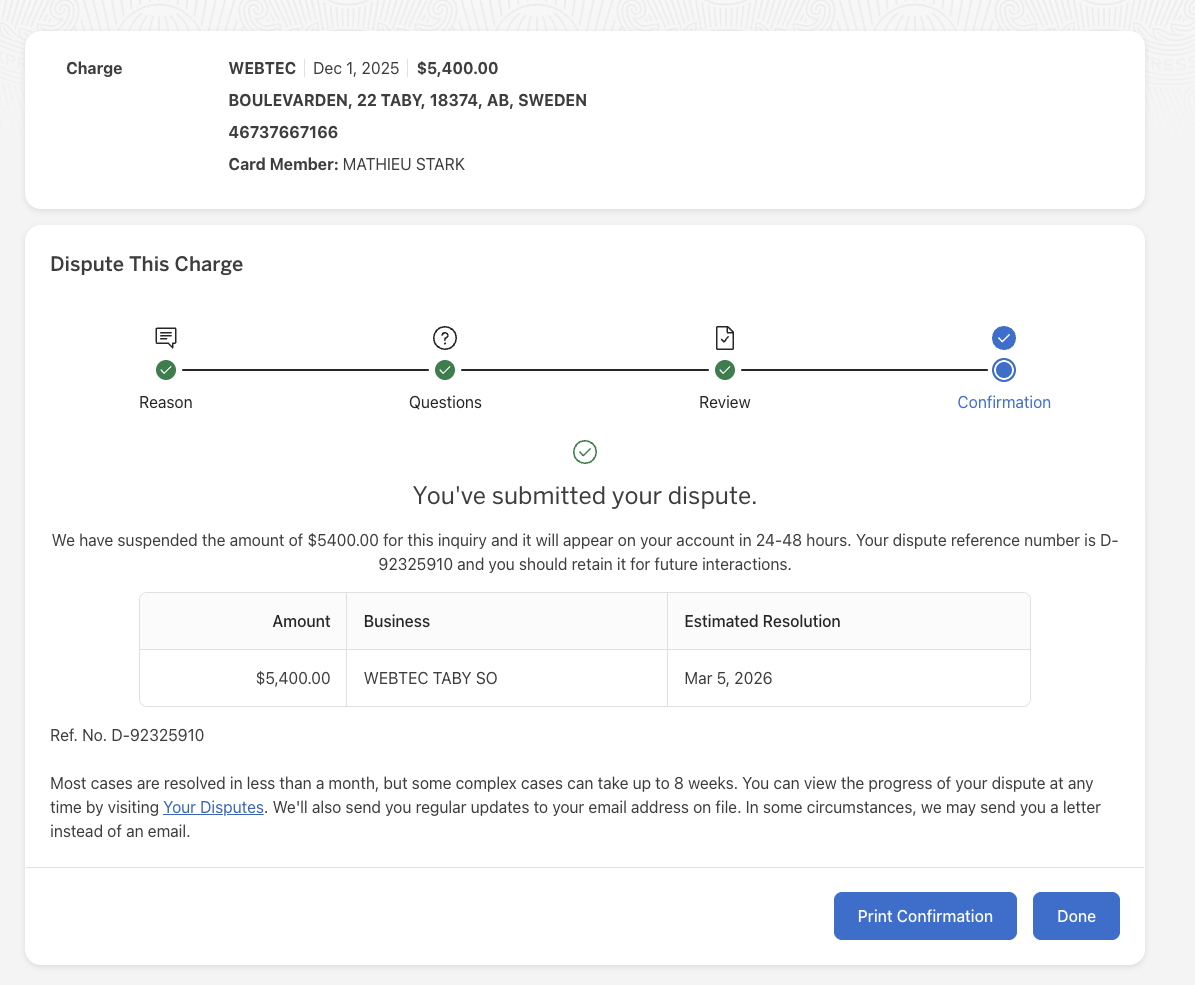Click the WEBTEC TABY SO business cell

(x=430, y=678)
